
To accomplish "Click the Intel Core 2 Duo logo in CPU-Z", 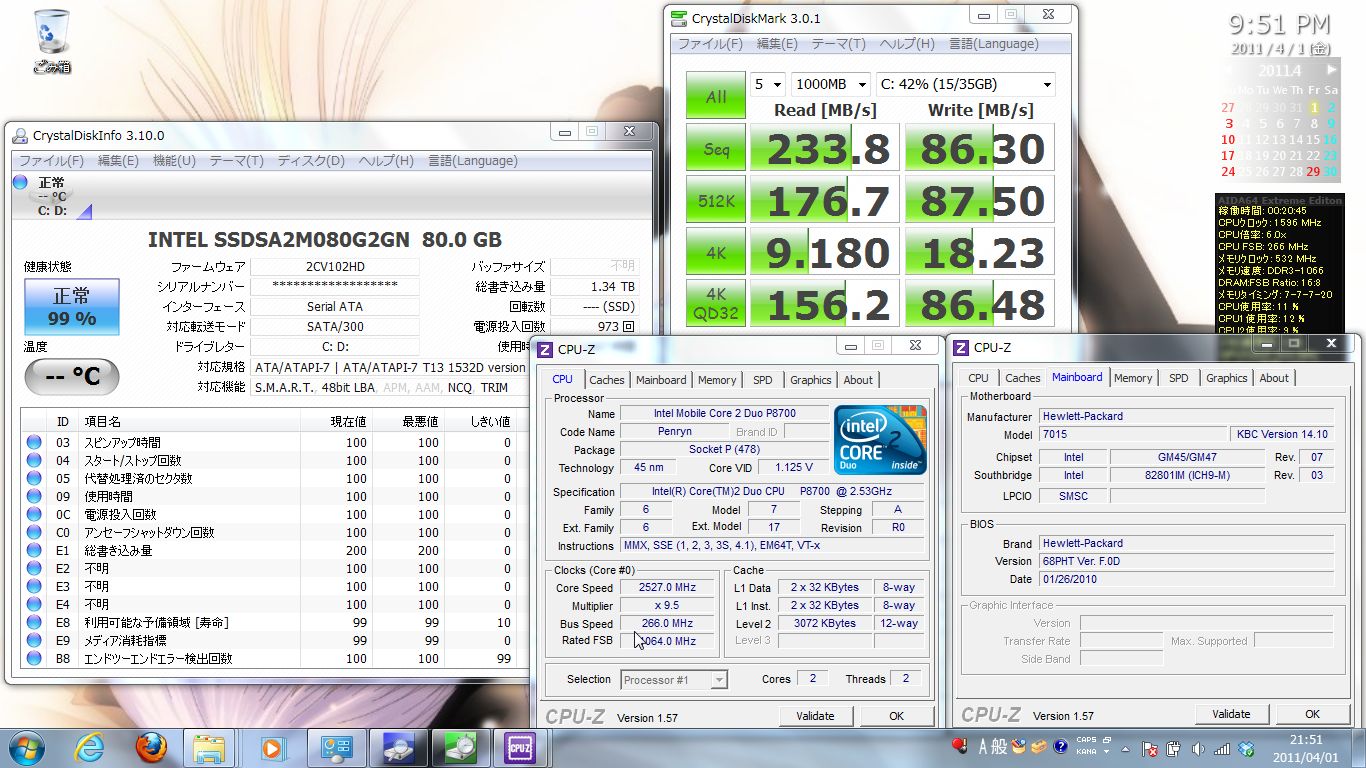I will tap(880, 440).
